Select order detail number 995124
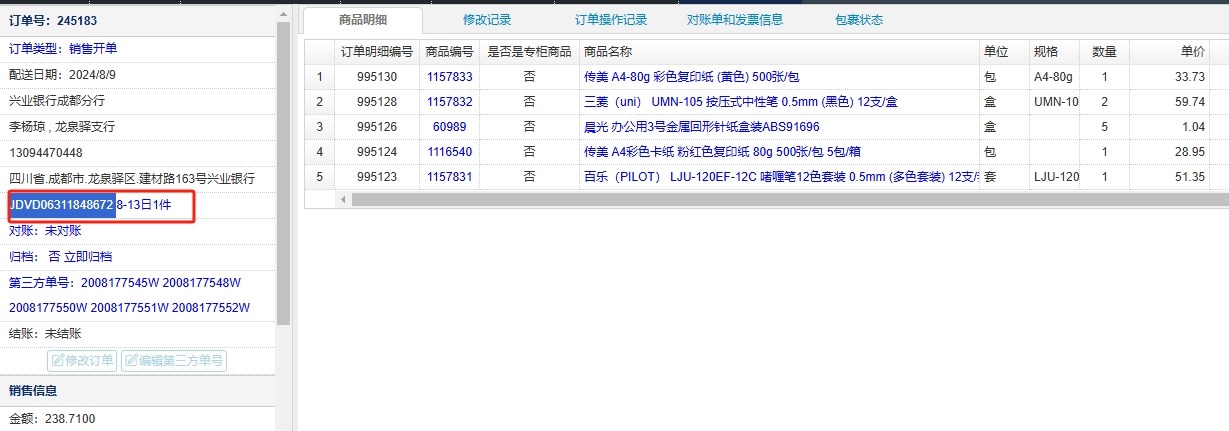This screenshot has height=431, width=1229. (377, 152)
